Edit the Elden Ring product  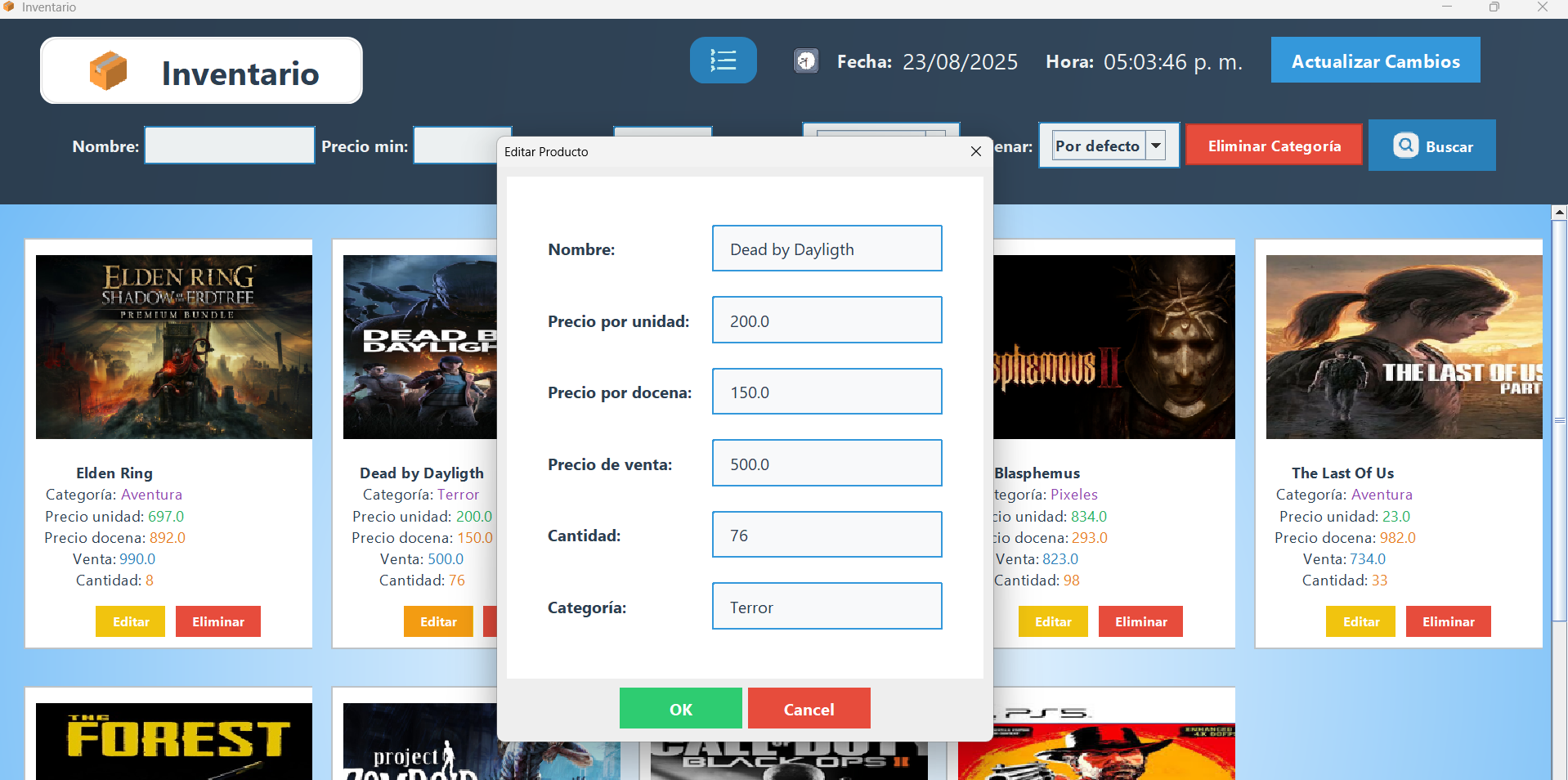[131, 621]
